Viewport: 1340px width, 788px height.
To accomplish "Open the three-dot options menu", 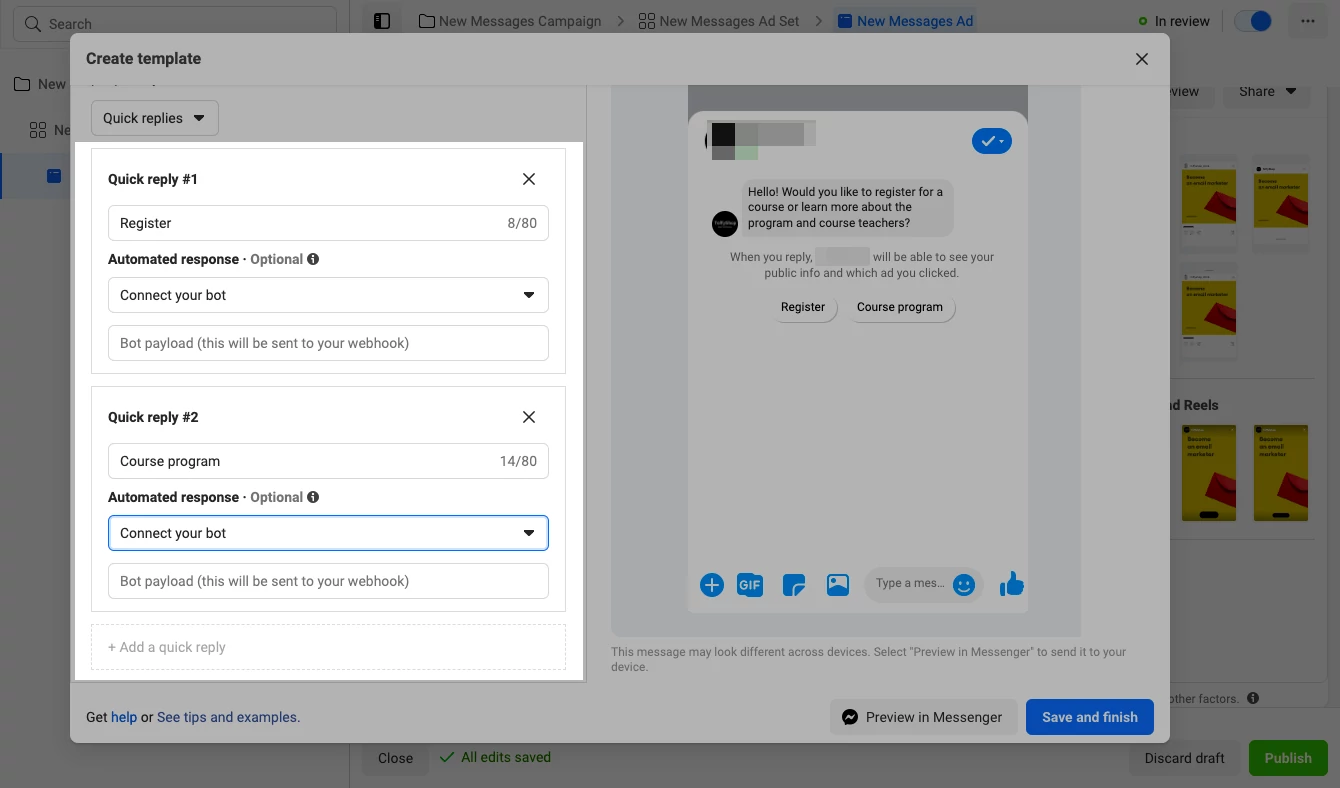I will click(1307, 20).
